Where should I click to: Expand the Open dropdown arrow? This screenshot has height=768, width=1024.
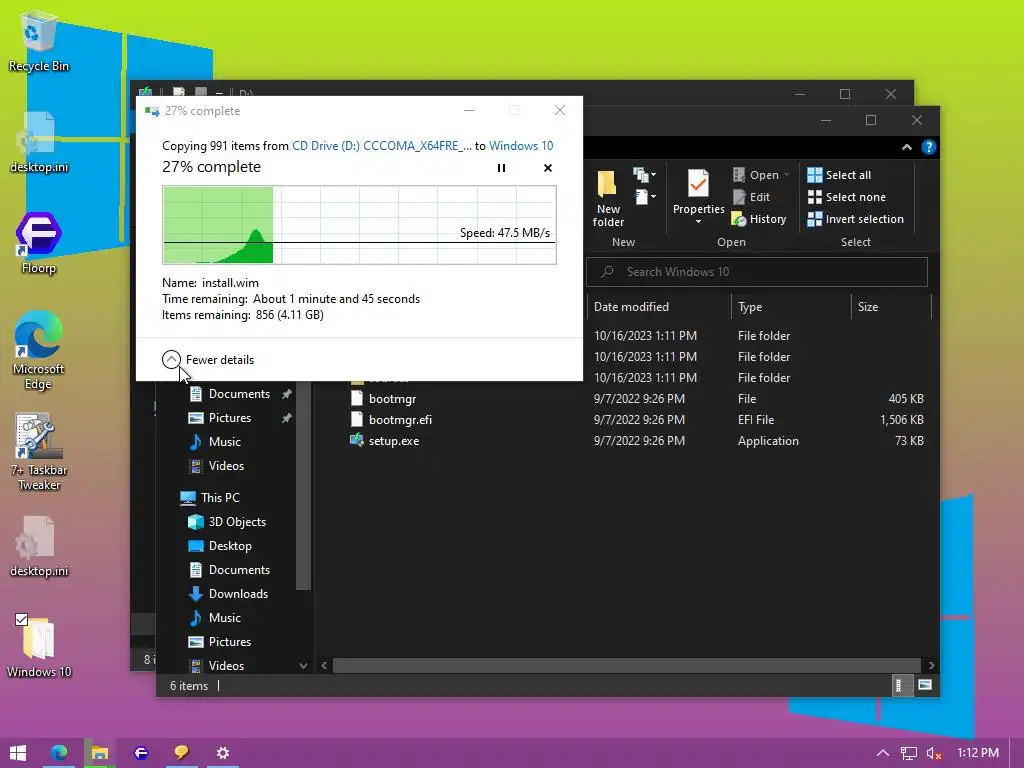pos(786,175)
